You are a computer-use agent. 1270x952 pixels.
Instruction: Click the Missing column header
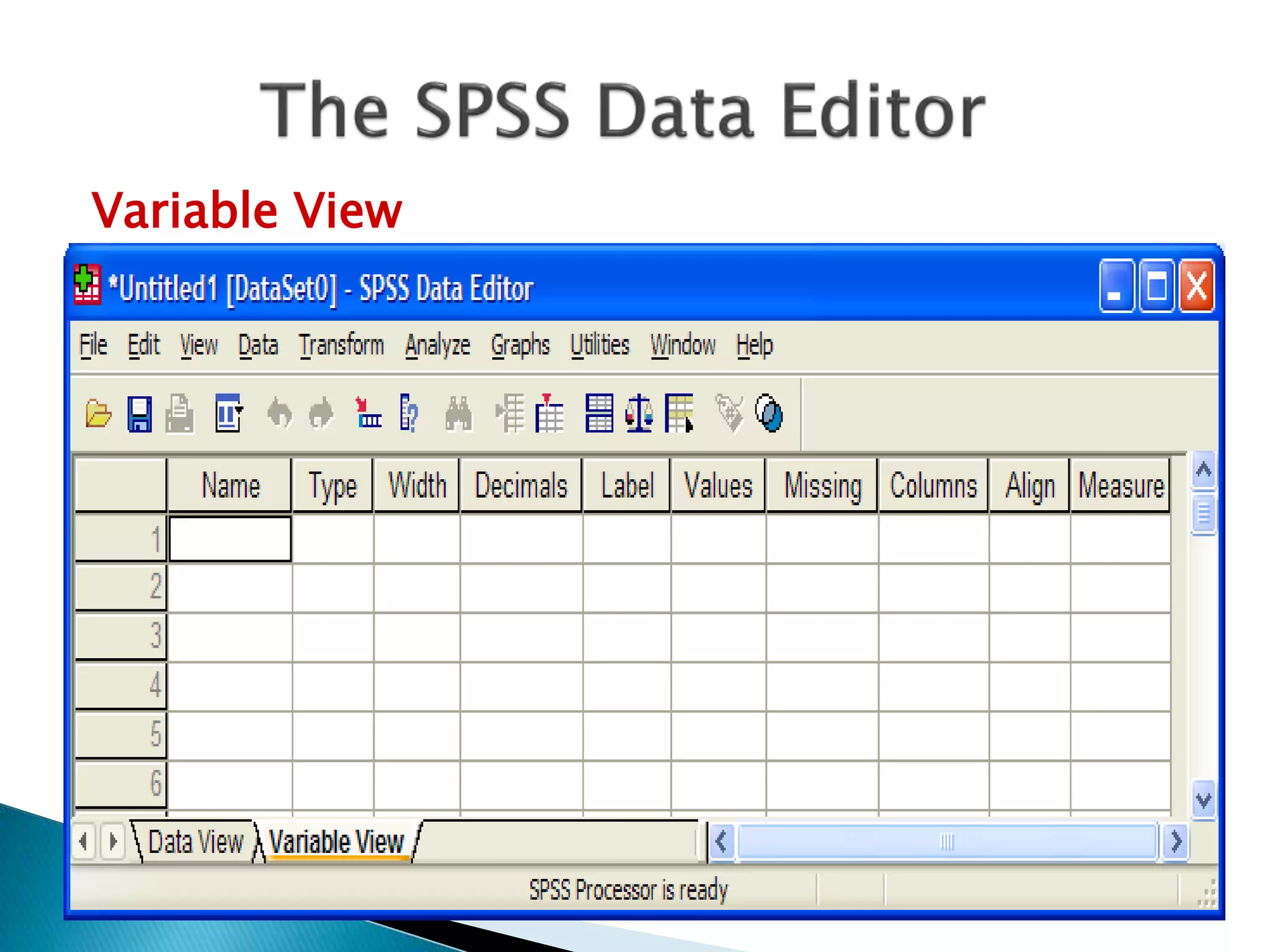822,485
